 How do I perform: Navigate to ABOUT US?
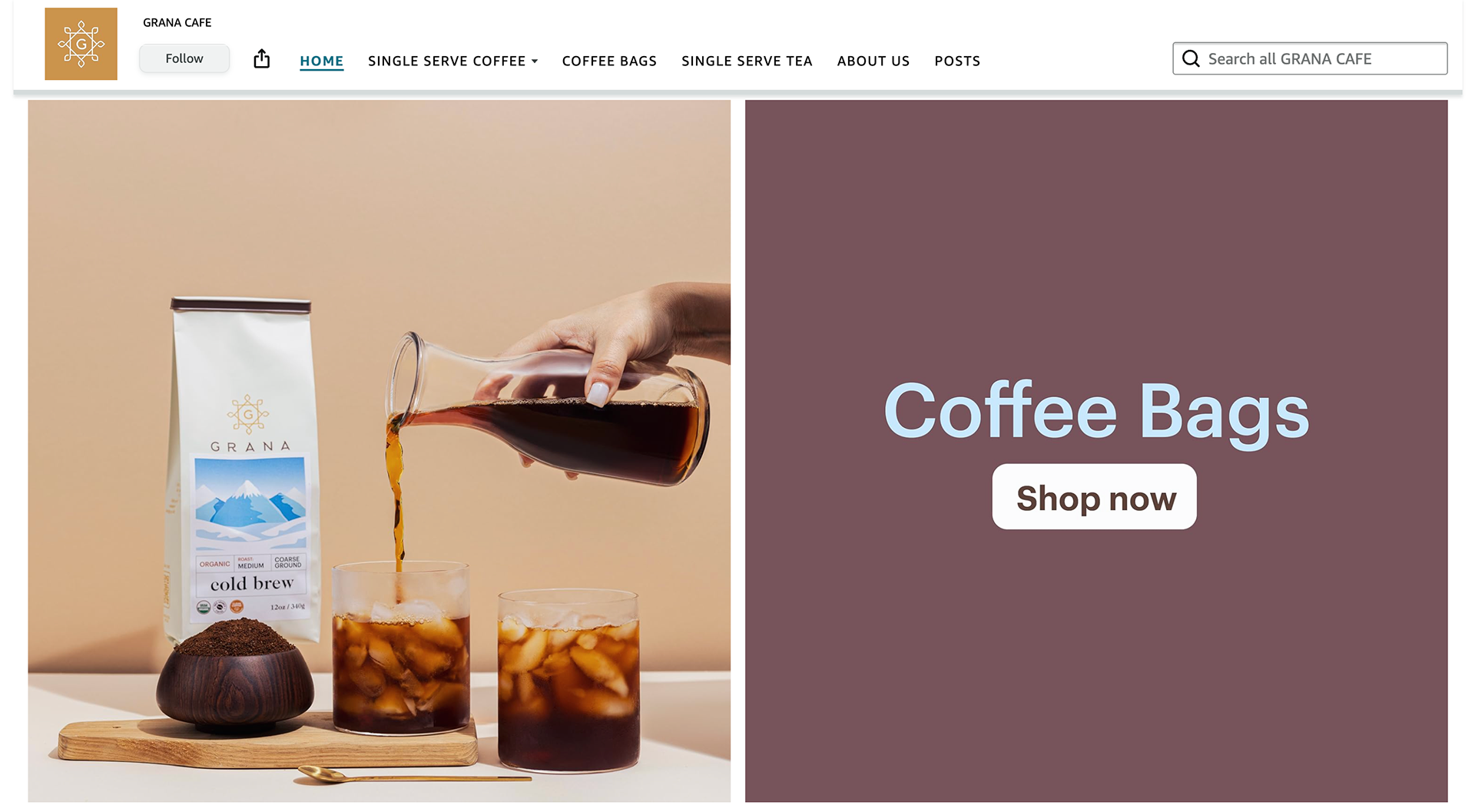pos(873,61)
